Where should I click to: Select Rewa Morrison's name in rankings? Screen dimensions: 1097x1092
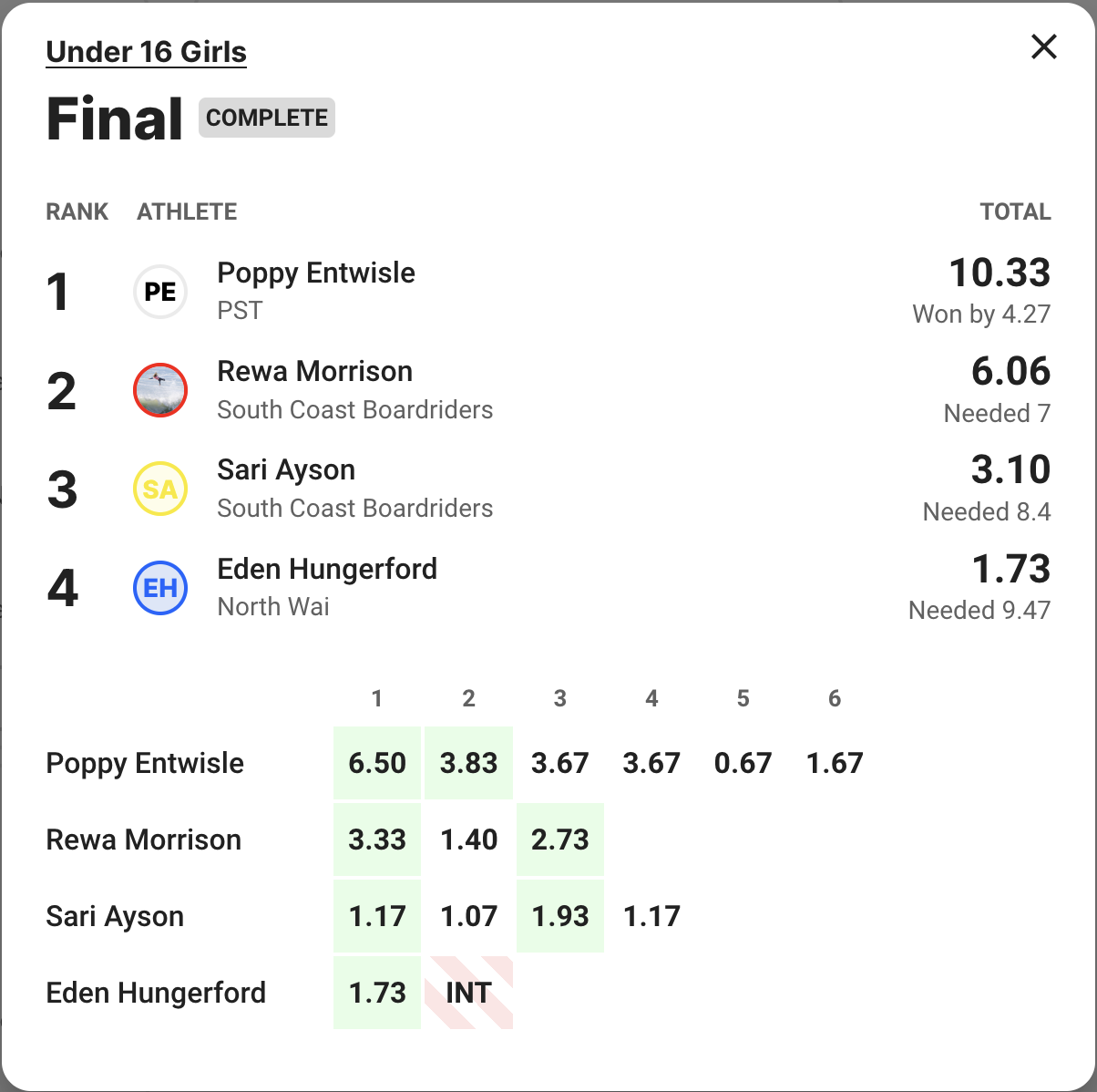(x=314, y=371)
